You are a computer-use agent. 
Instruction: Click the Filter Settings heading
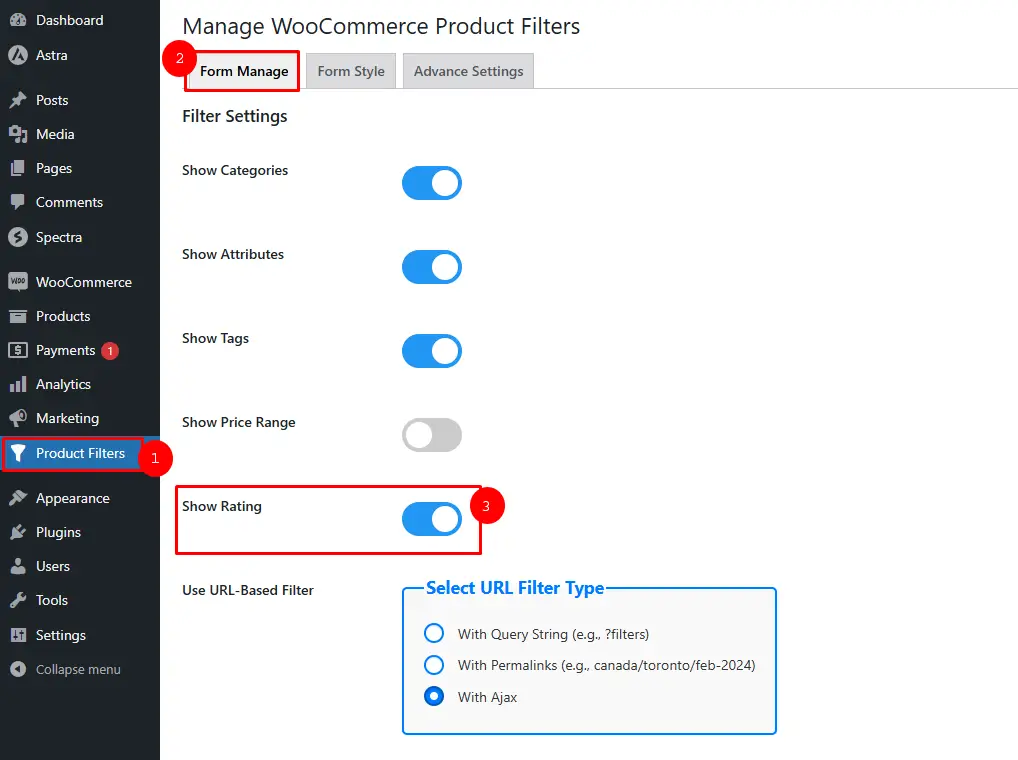pyautogui.click(x=235, y=116)
